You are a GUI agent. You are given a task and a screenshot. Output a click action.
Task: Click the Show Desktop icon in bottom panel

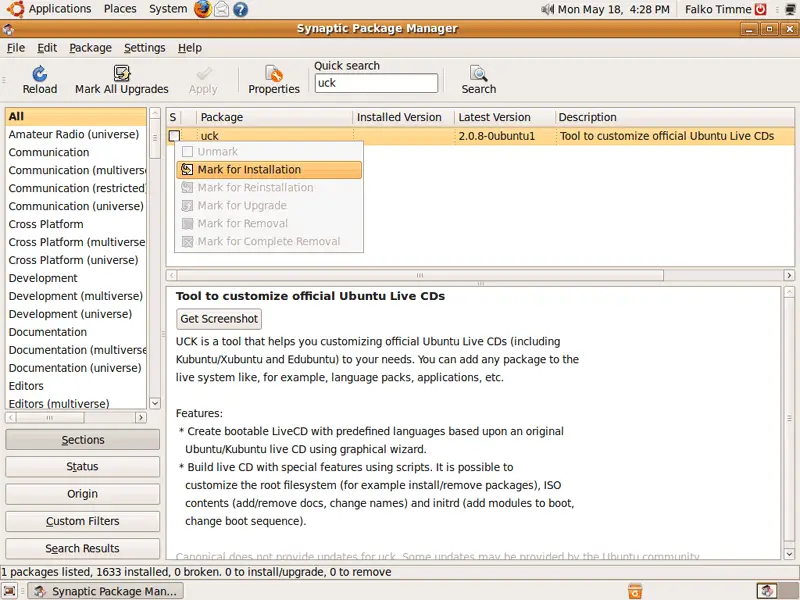(x=10, y=591)
